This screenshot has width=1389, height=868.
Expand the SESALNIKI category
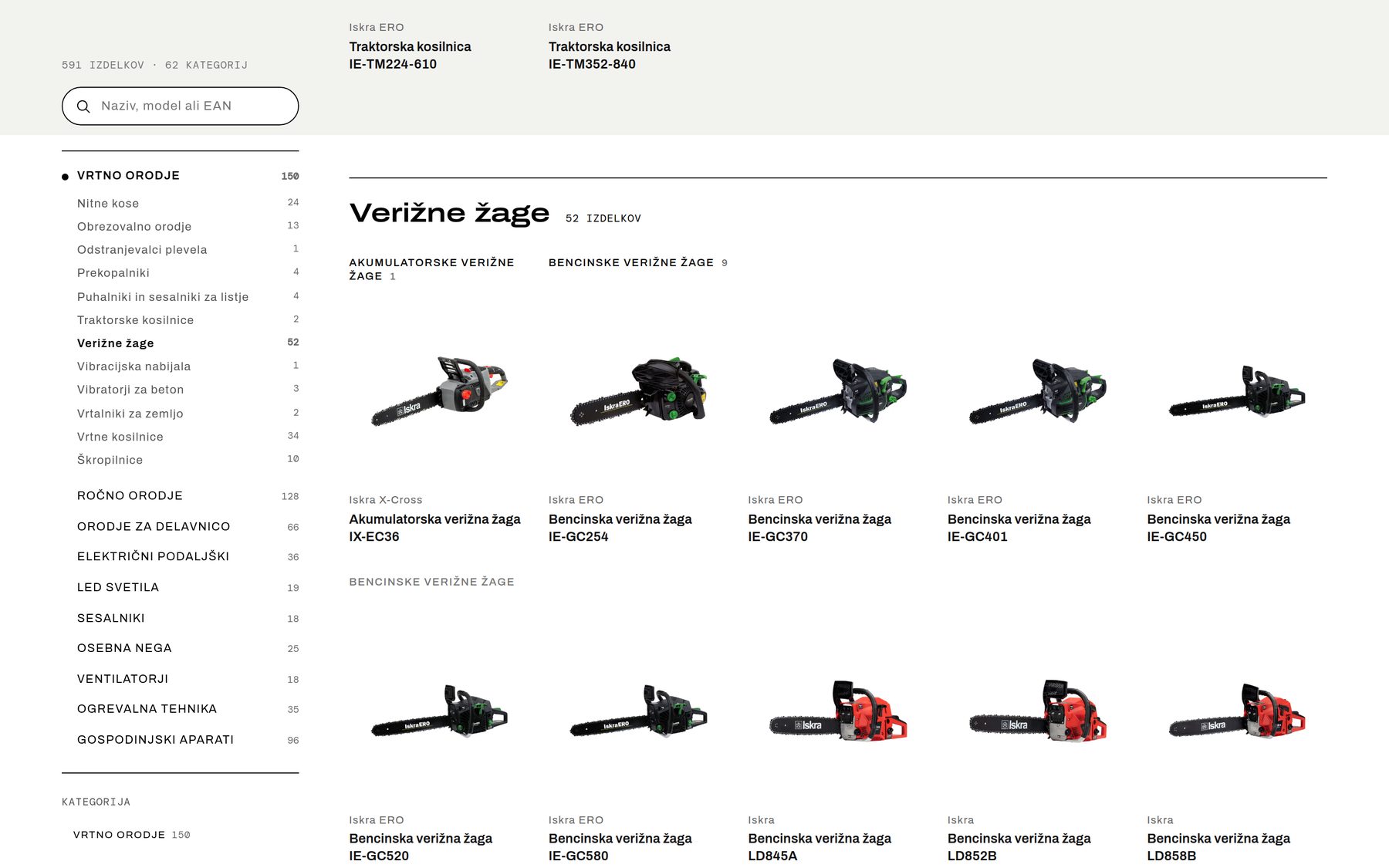188,618
